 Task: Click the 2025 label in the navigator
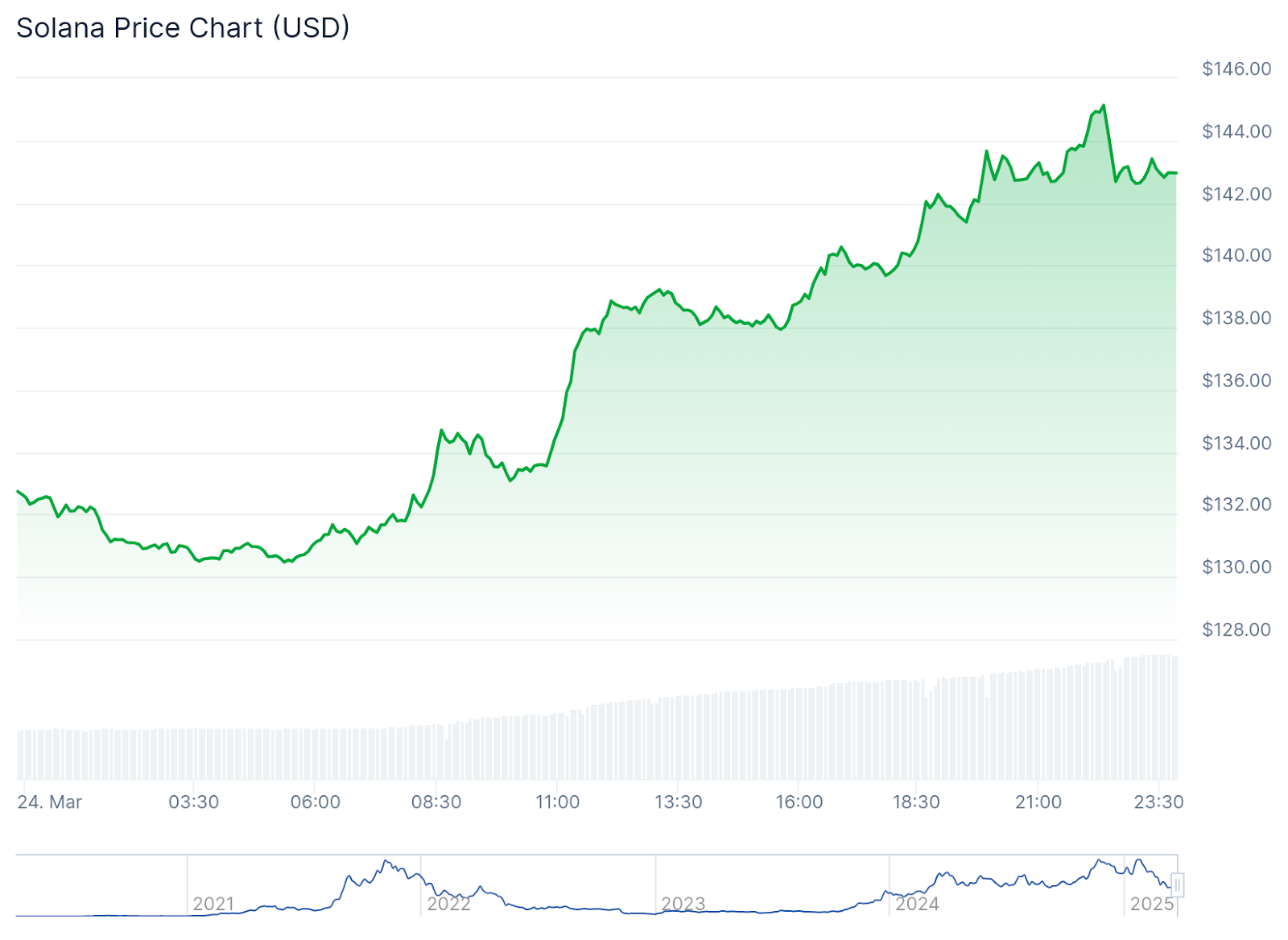tap(1151, 904)
